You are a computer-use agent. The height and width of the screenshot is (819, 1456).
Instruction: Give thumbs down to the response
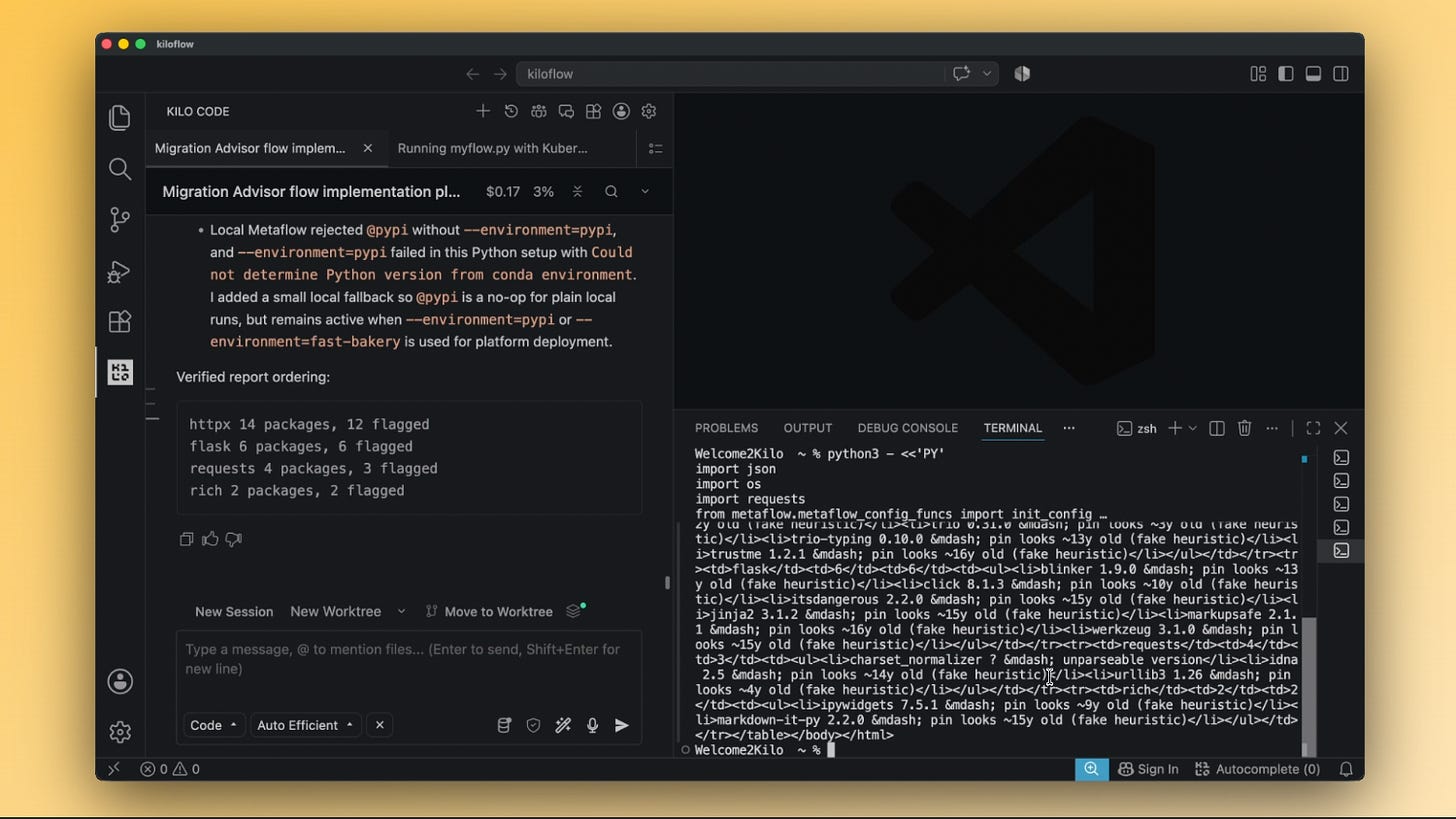point(234,539)
